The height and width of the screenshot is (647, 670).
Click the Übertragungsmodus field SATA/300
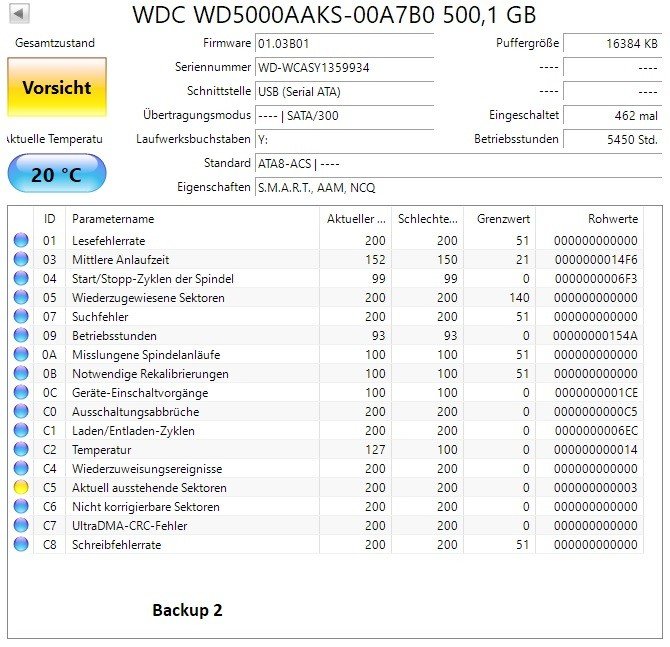[x=344, y=115]
